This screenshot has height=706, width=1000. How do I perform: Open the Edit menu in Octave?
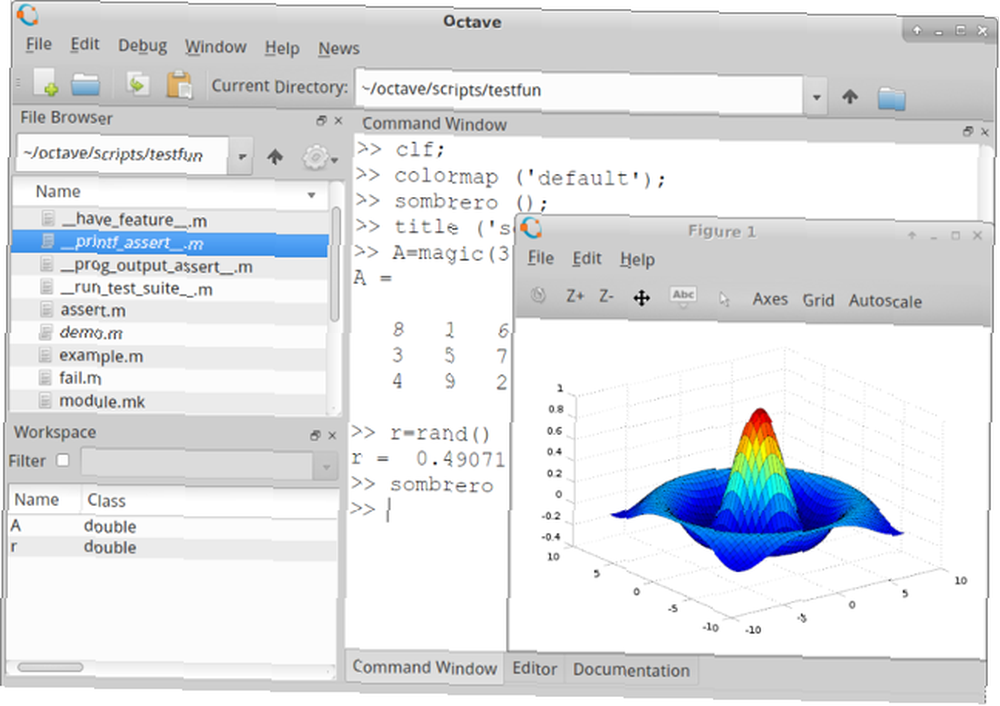[85, 44]
